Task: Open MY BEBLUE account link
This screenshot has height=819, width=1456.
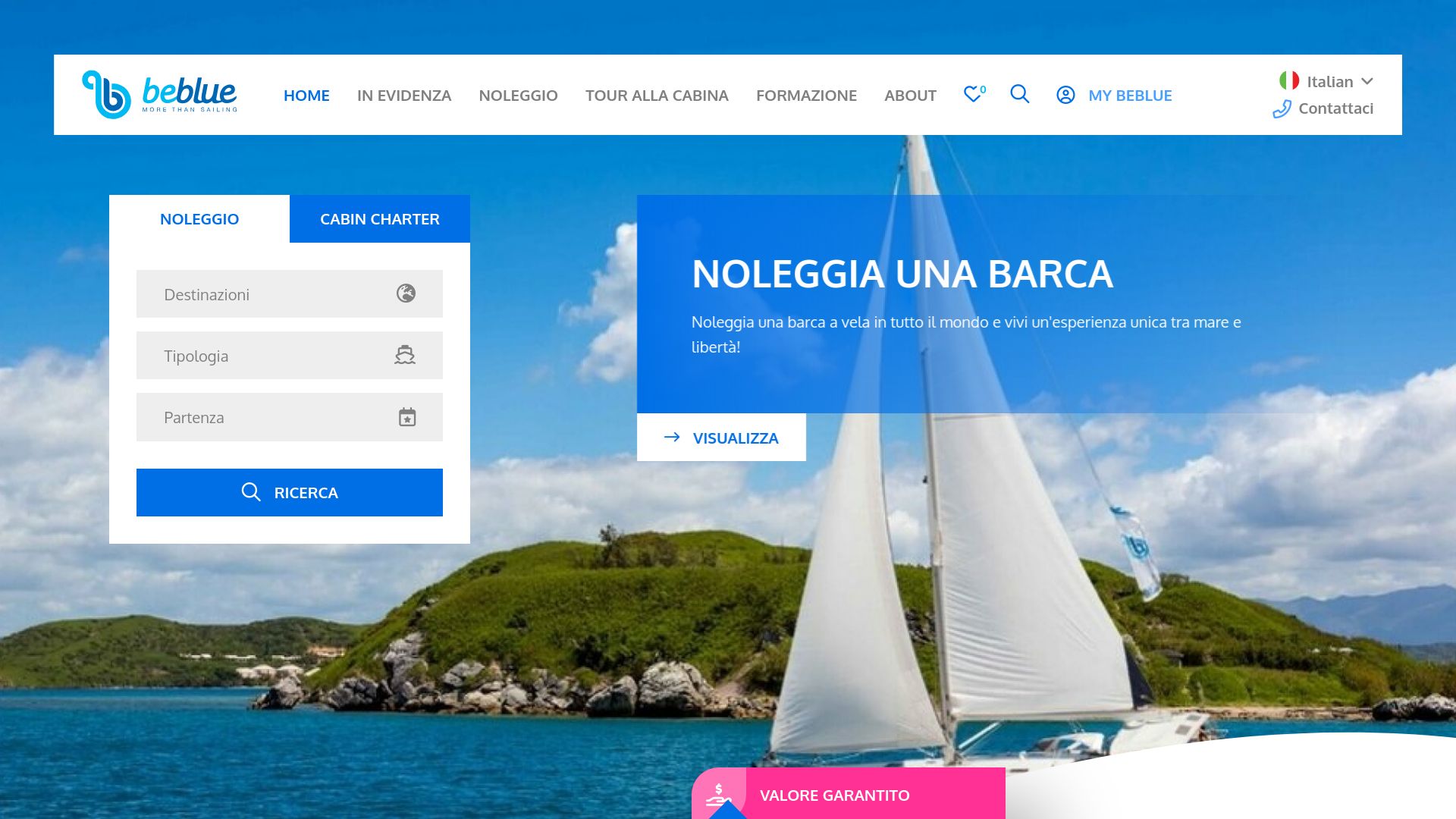Action: (x=1130, y=96)
